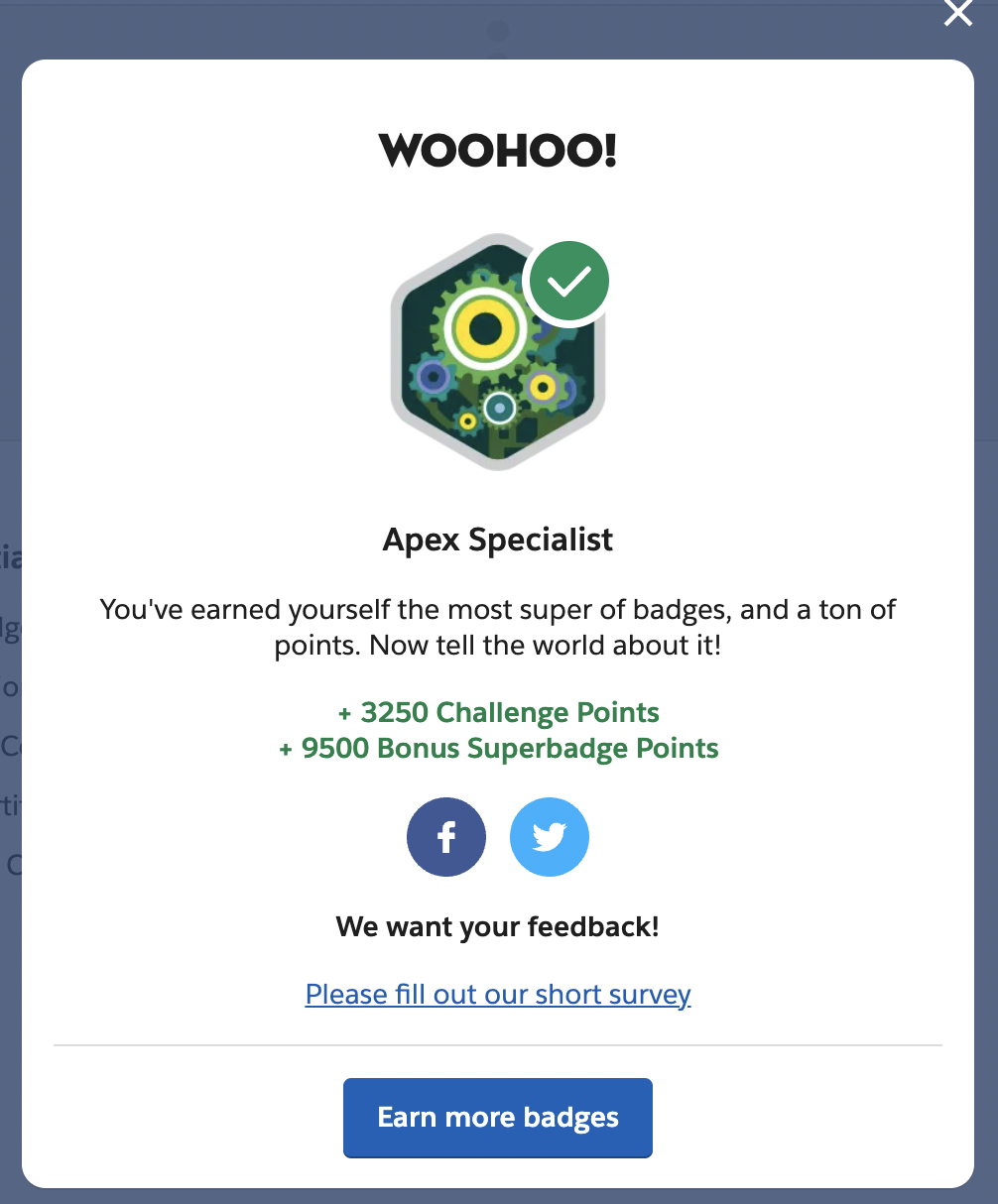Share the badge on Twitter
The image size is (998, 1204).
pos(549,837)
